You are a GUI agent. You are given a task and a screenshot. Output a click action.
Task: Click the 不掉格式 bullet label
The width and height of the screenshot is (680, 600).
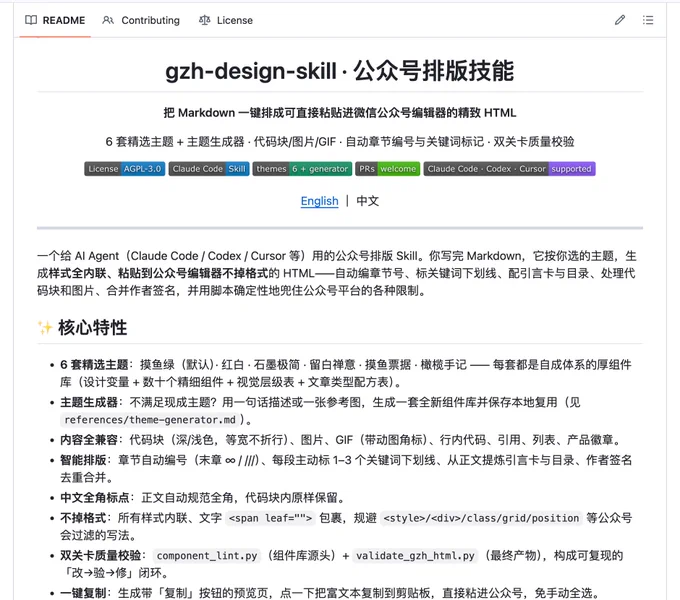pos(83,518)
